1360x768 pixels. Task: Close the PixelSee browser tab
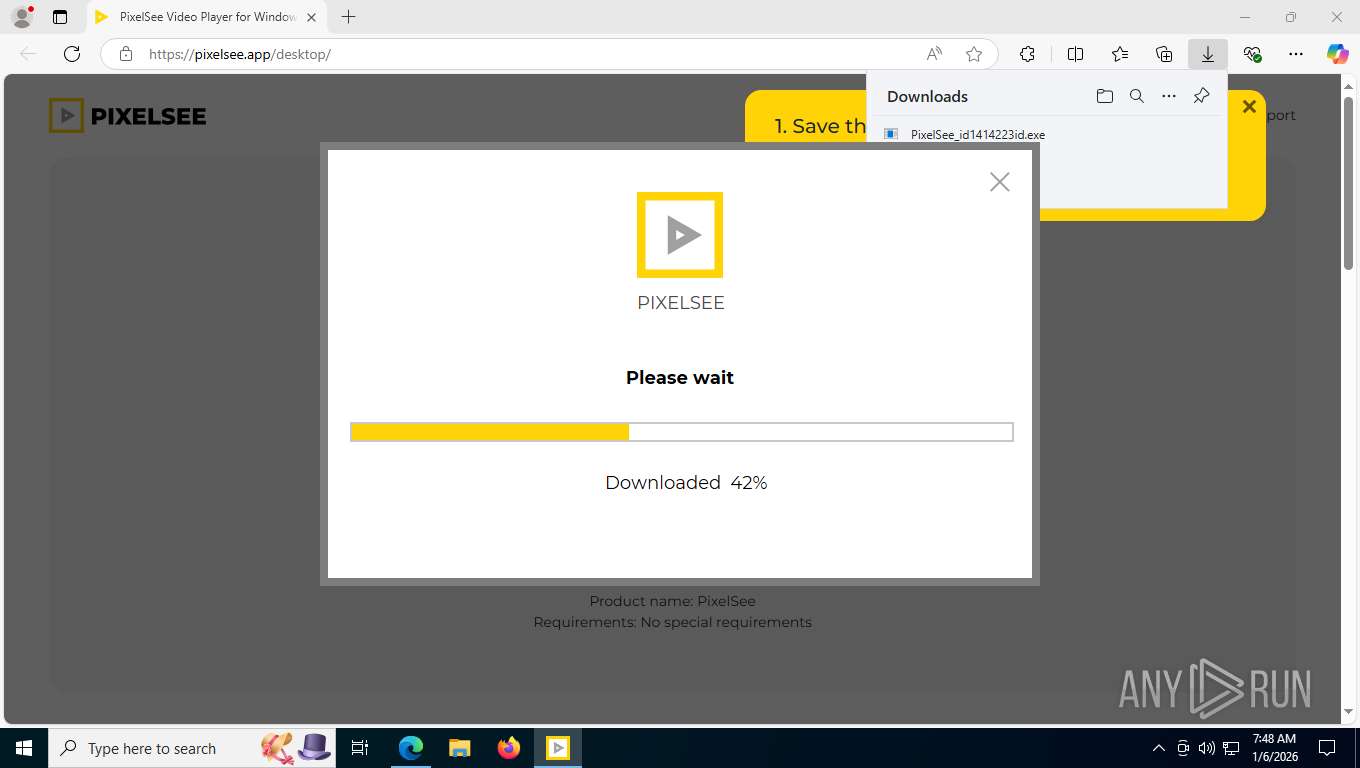pos(311,17)
